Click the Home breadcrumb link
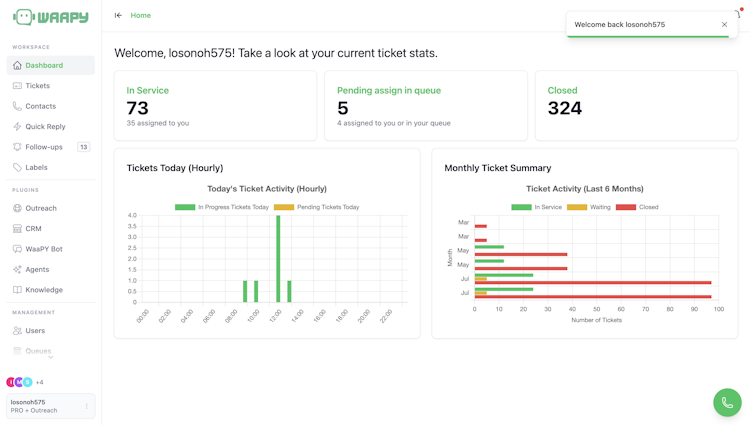 point(141,15)
